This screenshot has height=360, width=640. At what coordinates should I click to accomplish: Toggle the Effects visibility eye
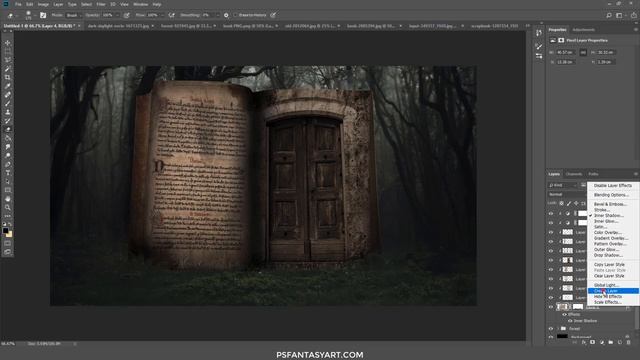tap(564, 314)
